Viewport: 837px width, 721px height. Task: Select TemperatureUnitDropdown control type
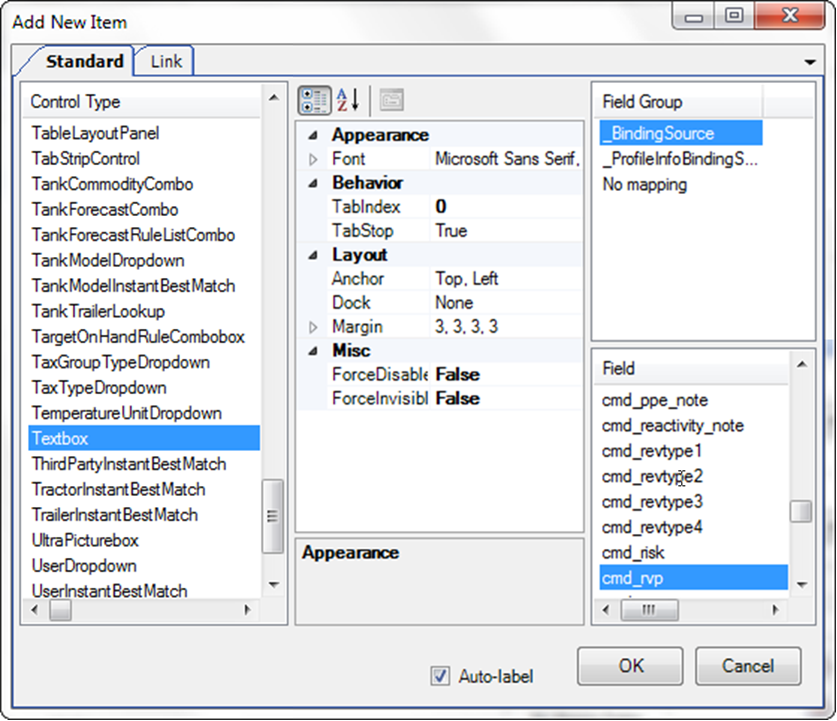(x=127, y=413)
